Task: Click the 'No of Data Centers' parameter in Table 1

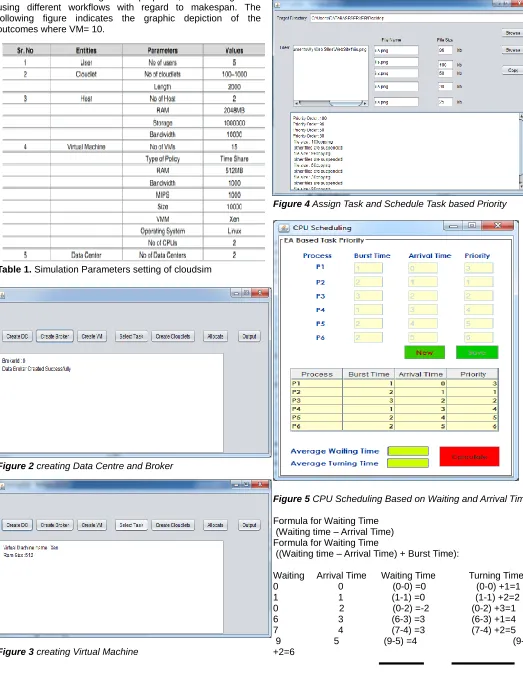Action: [x=162, y=255]
